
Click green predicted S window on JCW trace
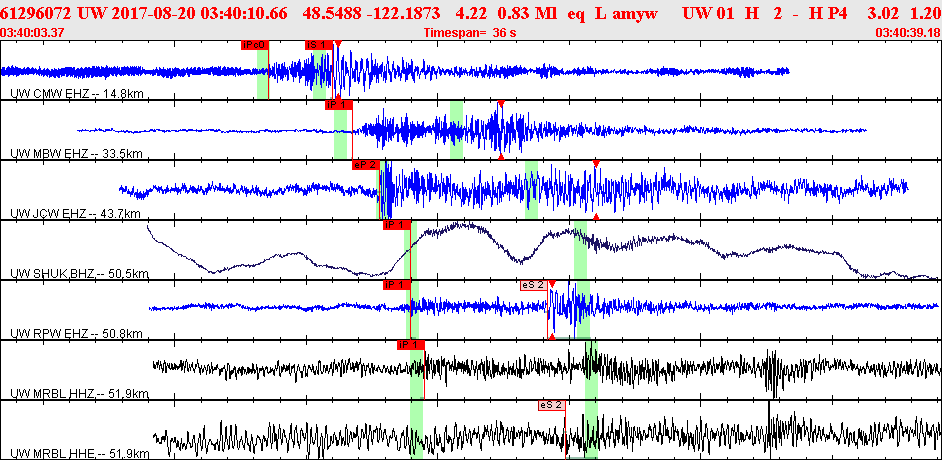tap(531, 190)
